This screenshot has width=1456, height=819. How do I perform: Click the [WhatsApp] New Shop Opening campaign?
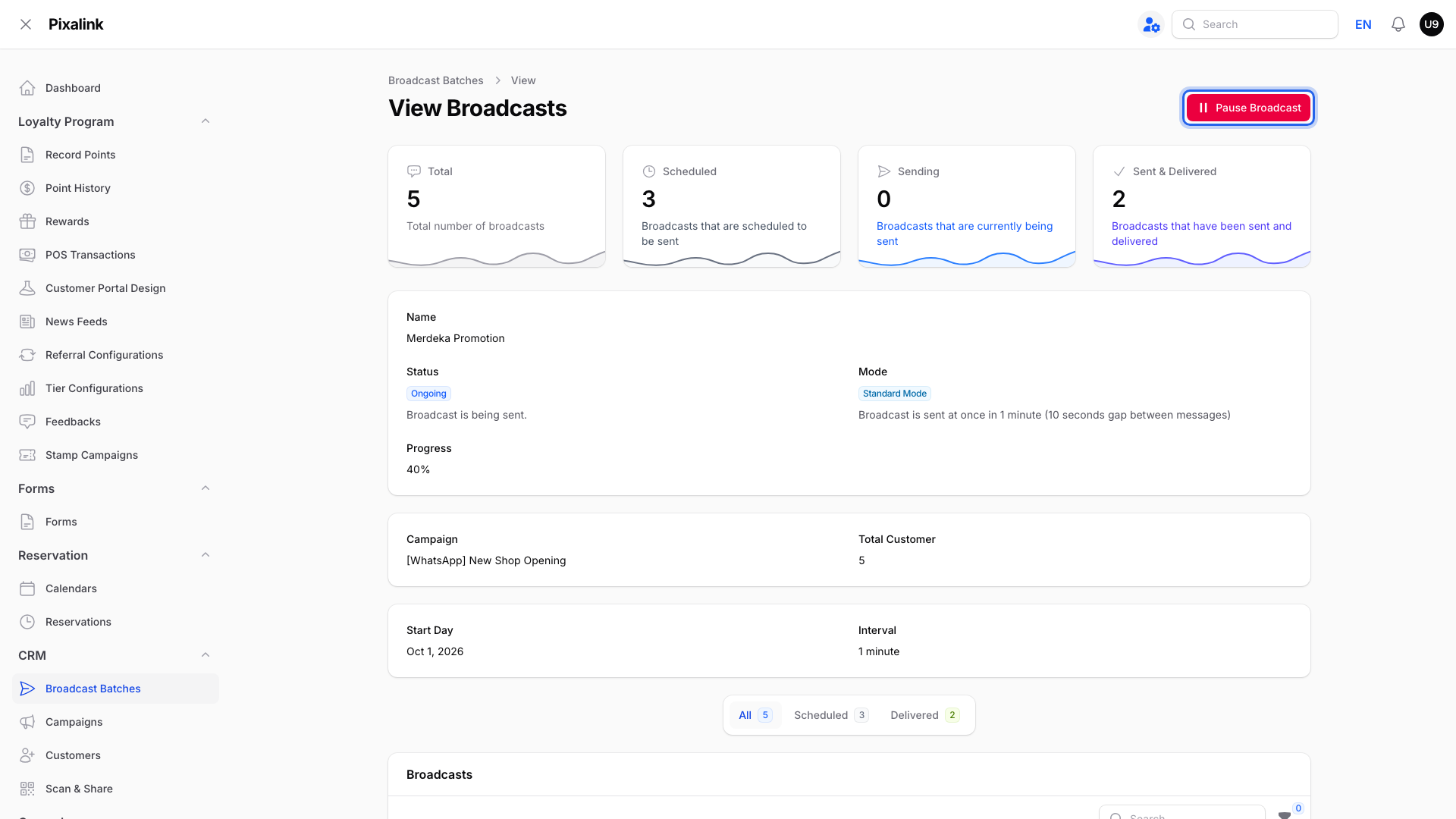tap(486, 560)
